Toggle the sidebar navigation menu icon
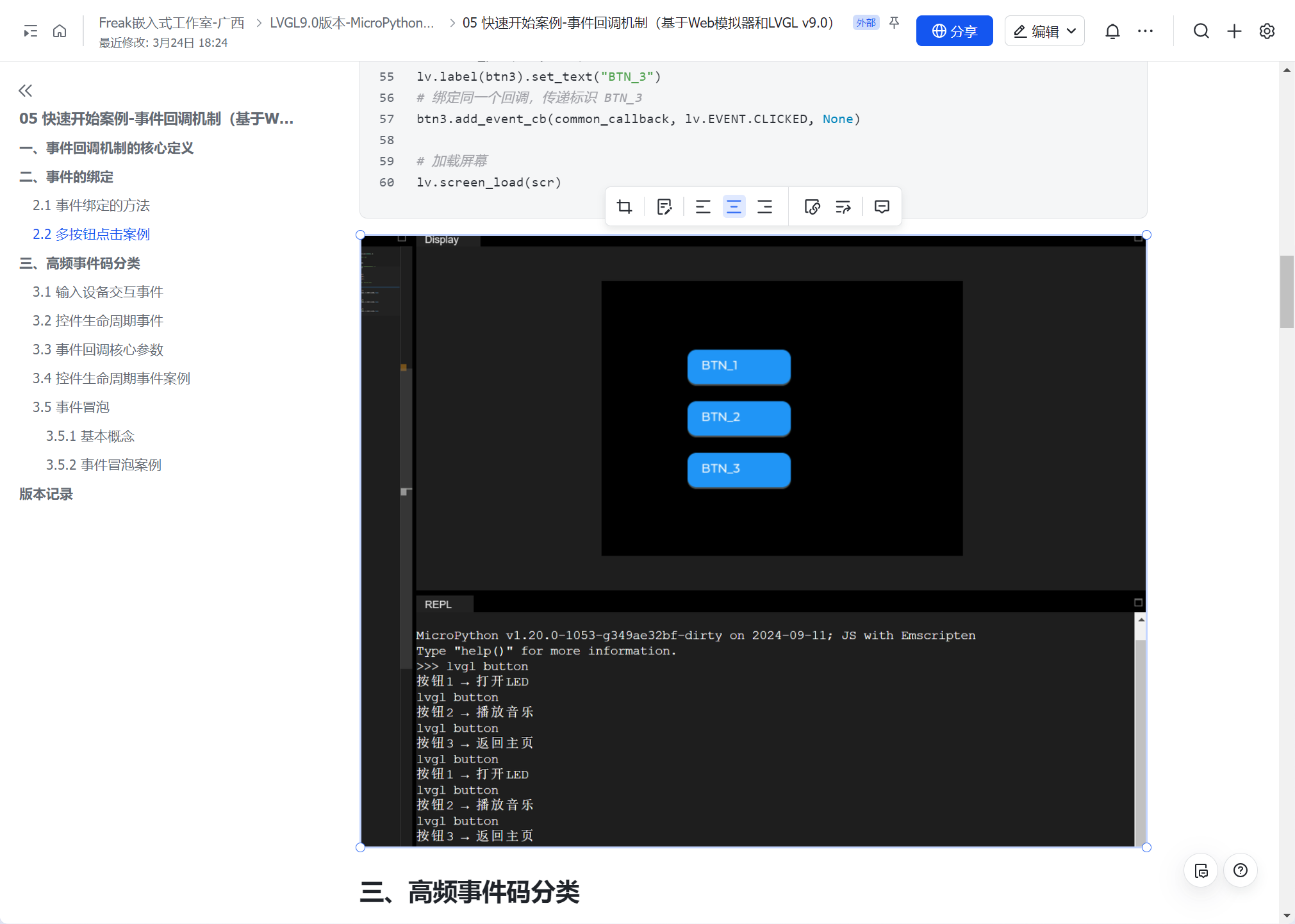1295x924 pixels. [30, 31]
